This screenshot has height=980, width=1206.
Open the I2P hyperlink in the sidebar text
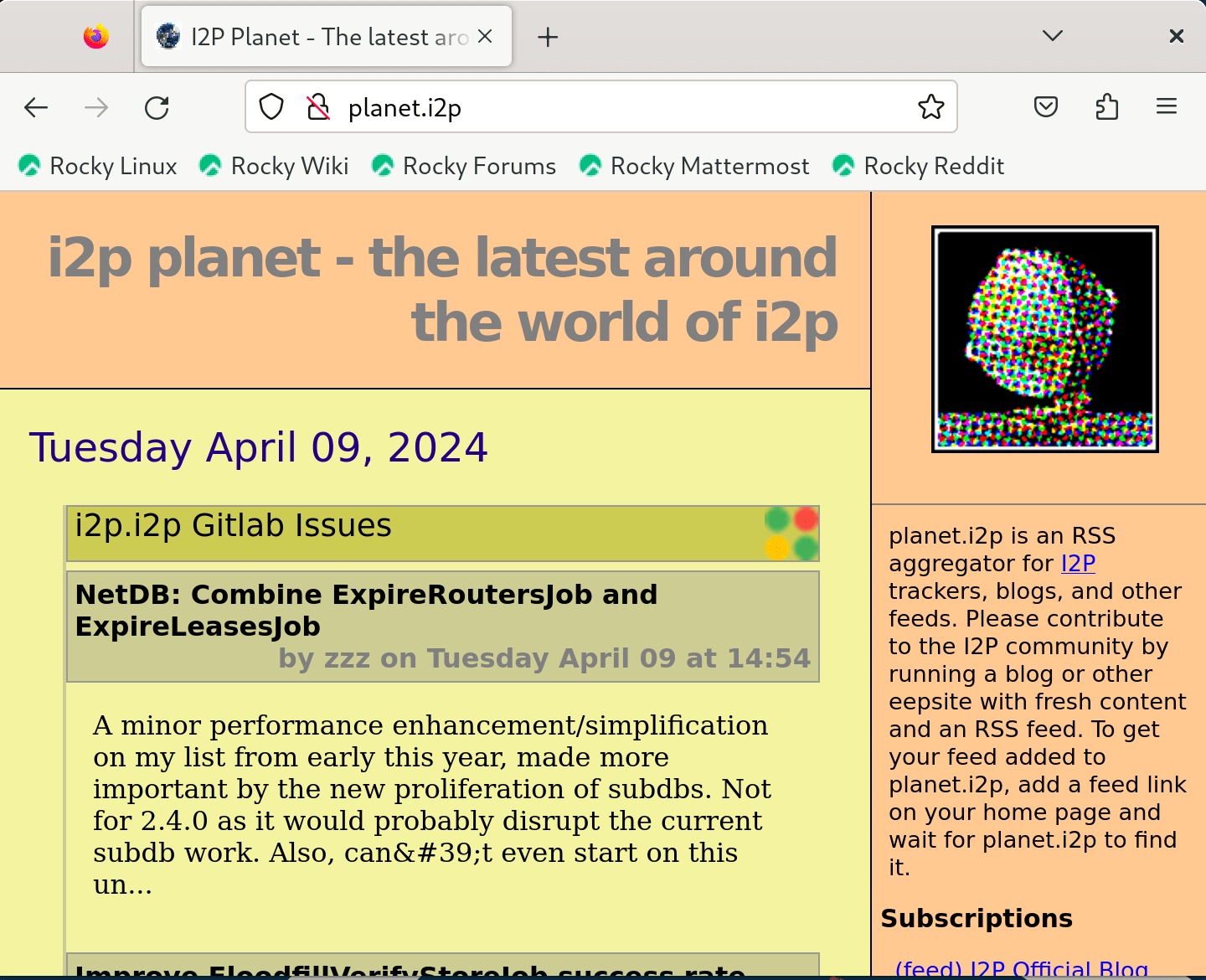coord(1077,563)
